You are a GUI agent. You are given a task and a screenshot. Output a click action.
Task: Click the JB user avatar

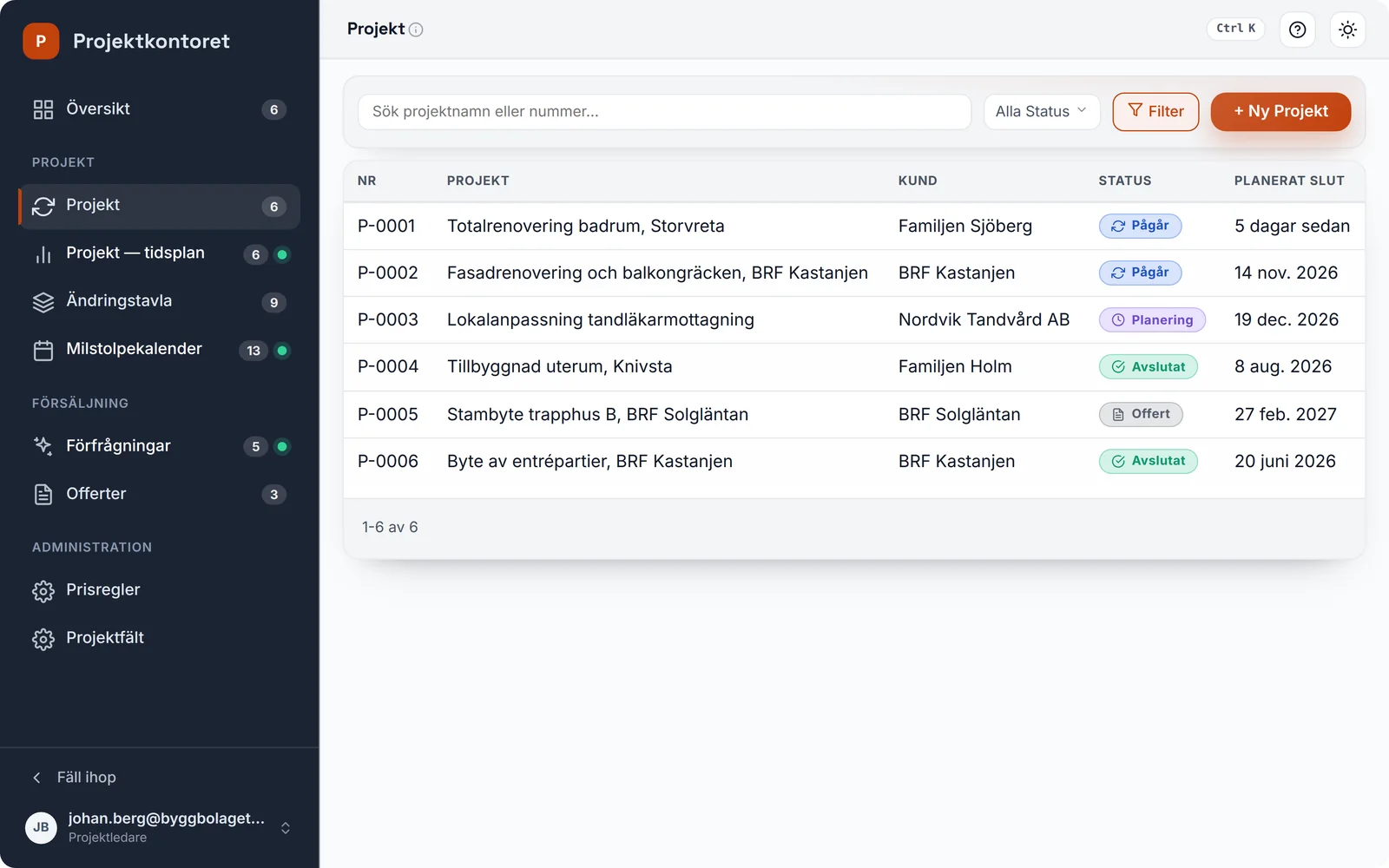(x=41, y=827)
